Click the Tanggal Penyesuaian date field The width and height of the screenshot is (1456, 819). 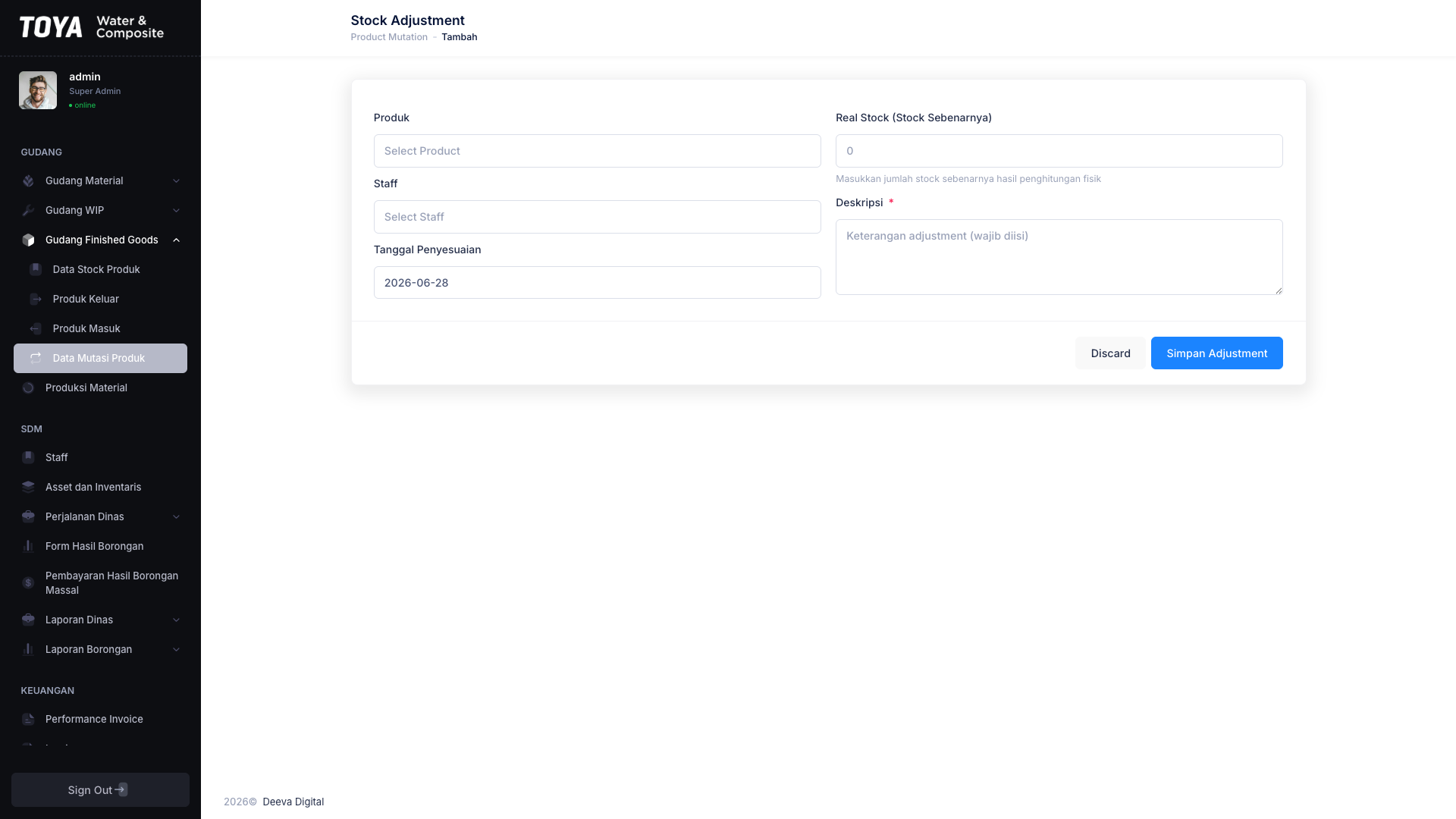click(597, 283)
